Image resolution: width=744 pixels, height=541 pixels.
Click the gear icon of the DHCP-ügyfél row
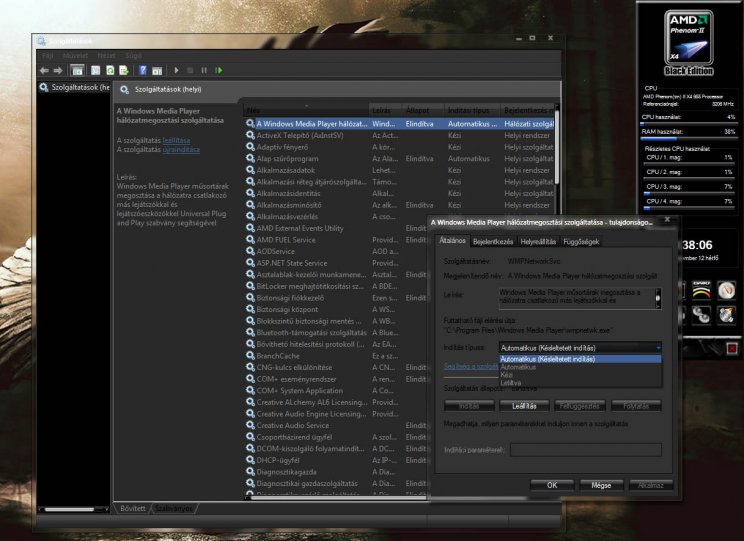pyautogui.click(x=250, y=460)
